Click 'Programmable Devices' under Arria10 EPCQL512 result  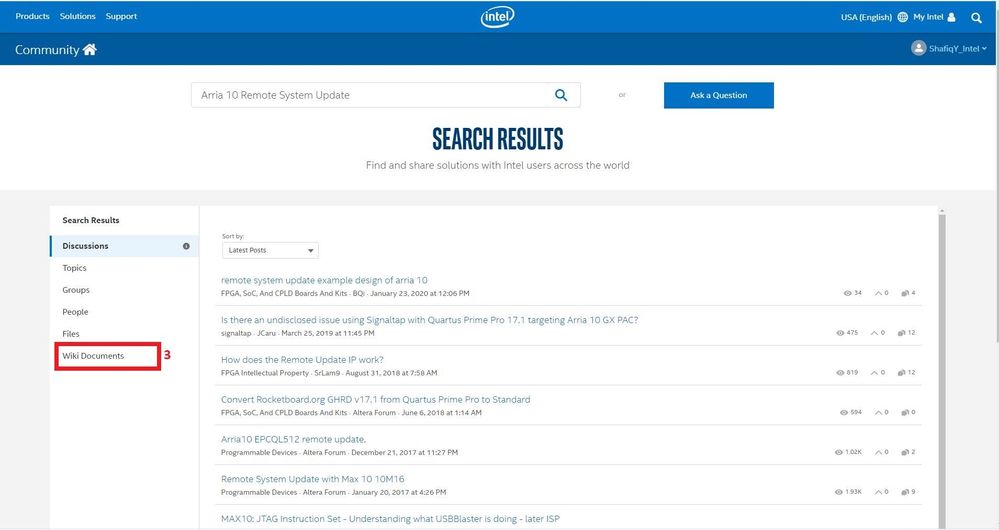(259, 453)
